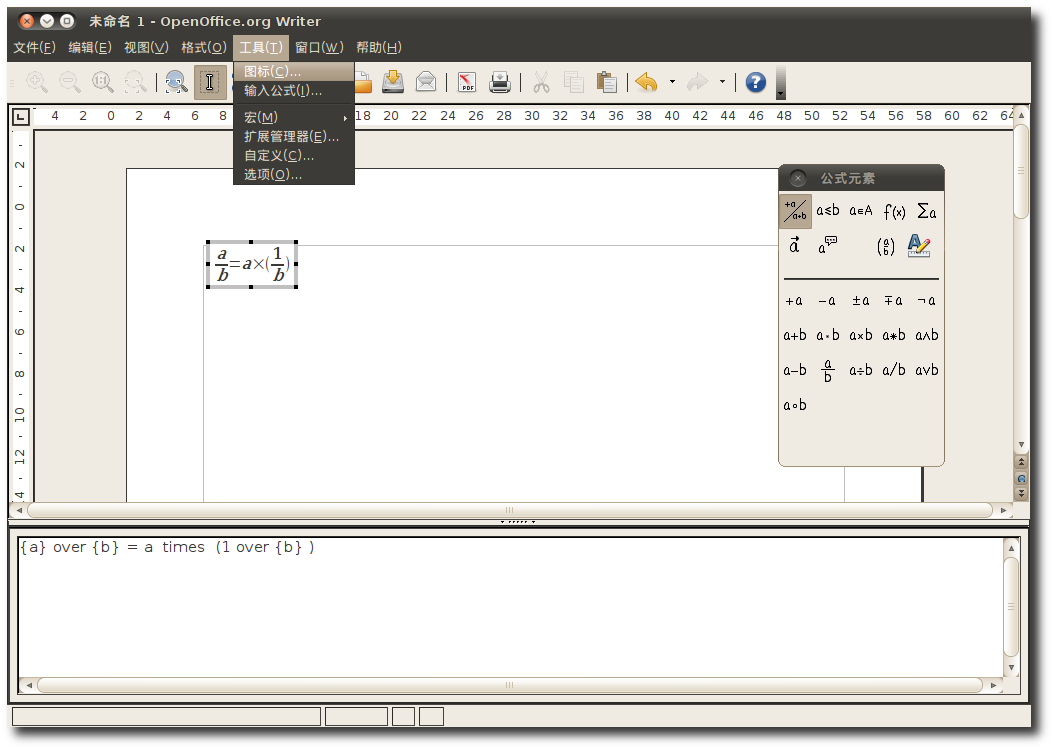Toggle the Brackets category button
The width and height of the screenshot is (1054, 750).
coord(886,246)
